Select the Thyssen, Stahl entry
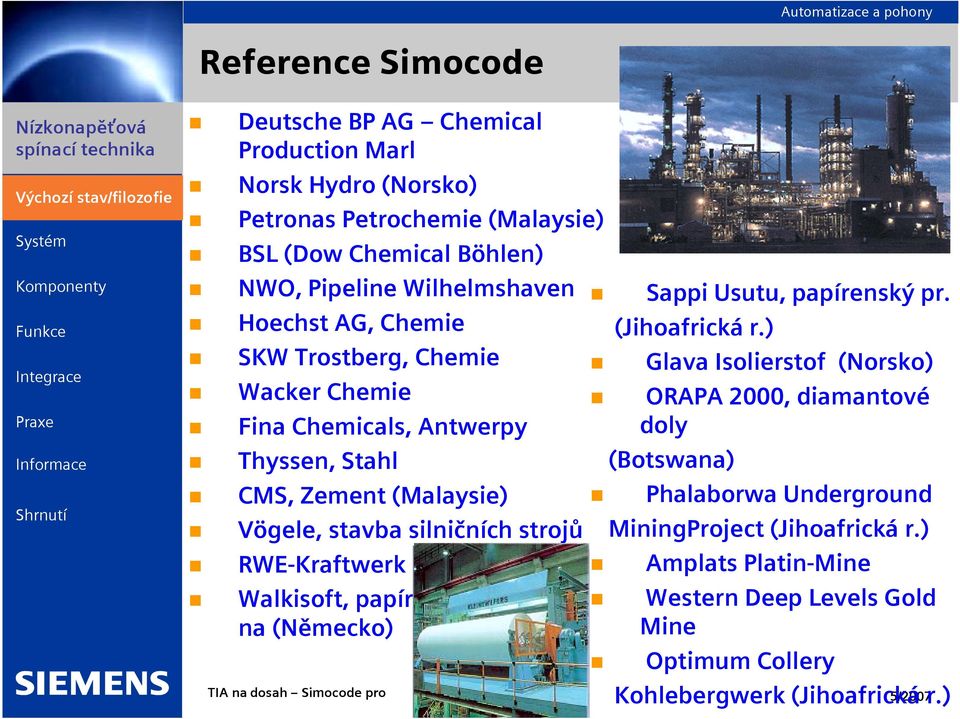The image size is (960, 719). (318, 461)
